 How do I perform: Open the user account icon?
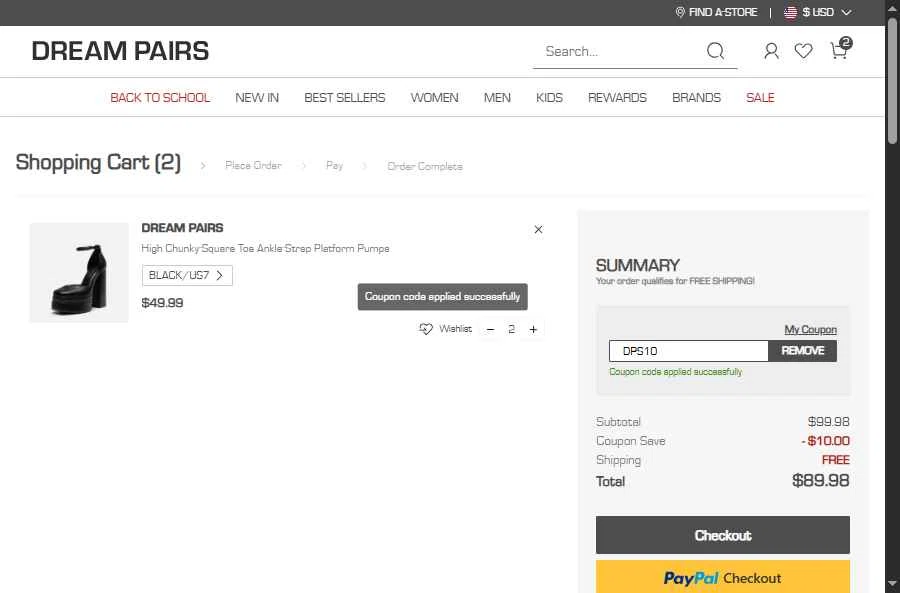[771, 51]
